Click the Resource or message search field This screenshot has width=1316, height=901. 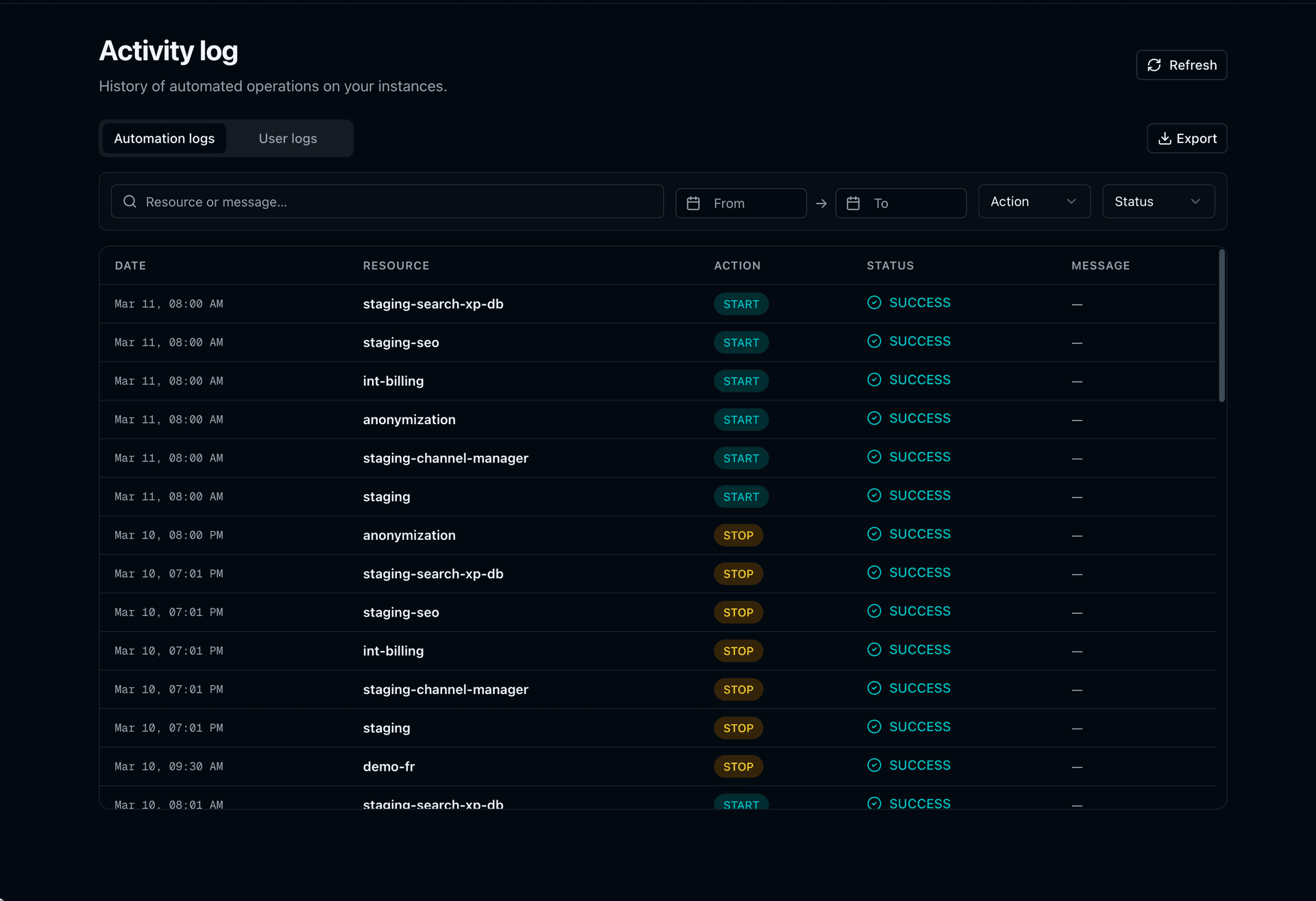point(387,201)
